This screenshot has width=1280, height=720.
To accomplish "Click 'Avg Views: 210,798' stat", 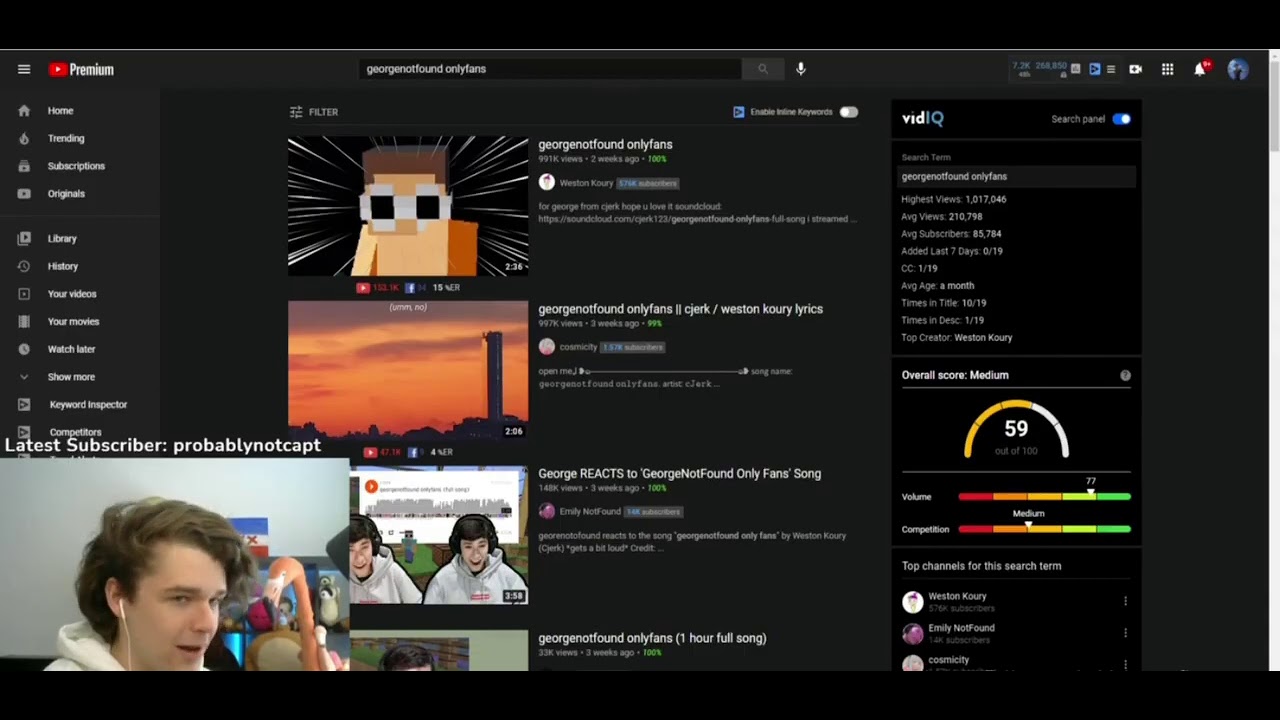I will [x=942, y=217].
